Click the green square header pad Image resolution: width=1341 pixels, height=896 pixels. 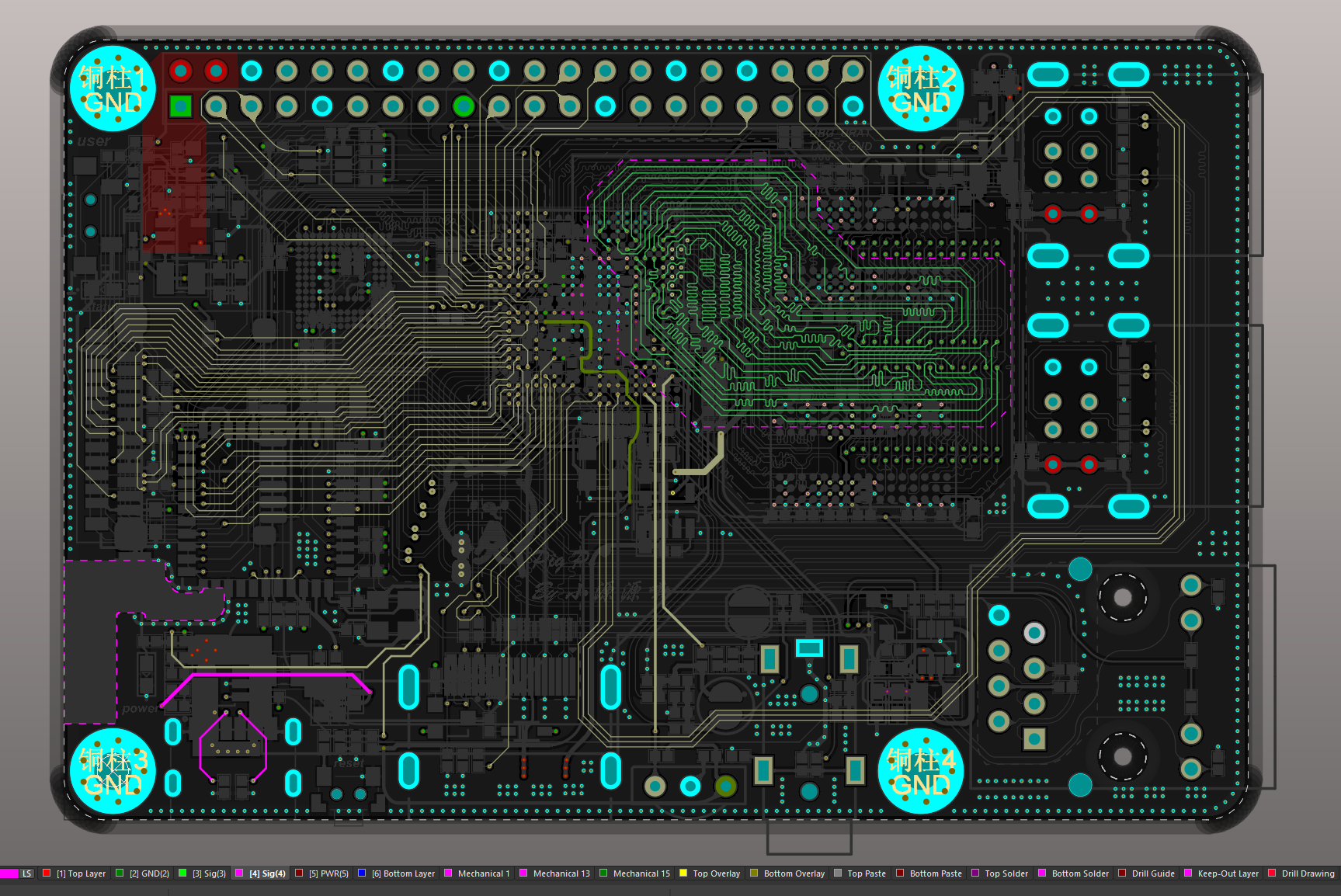pos(180,106)
